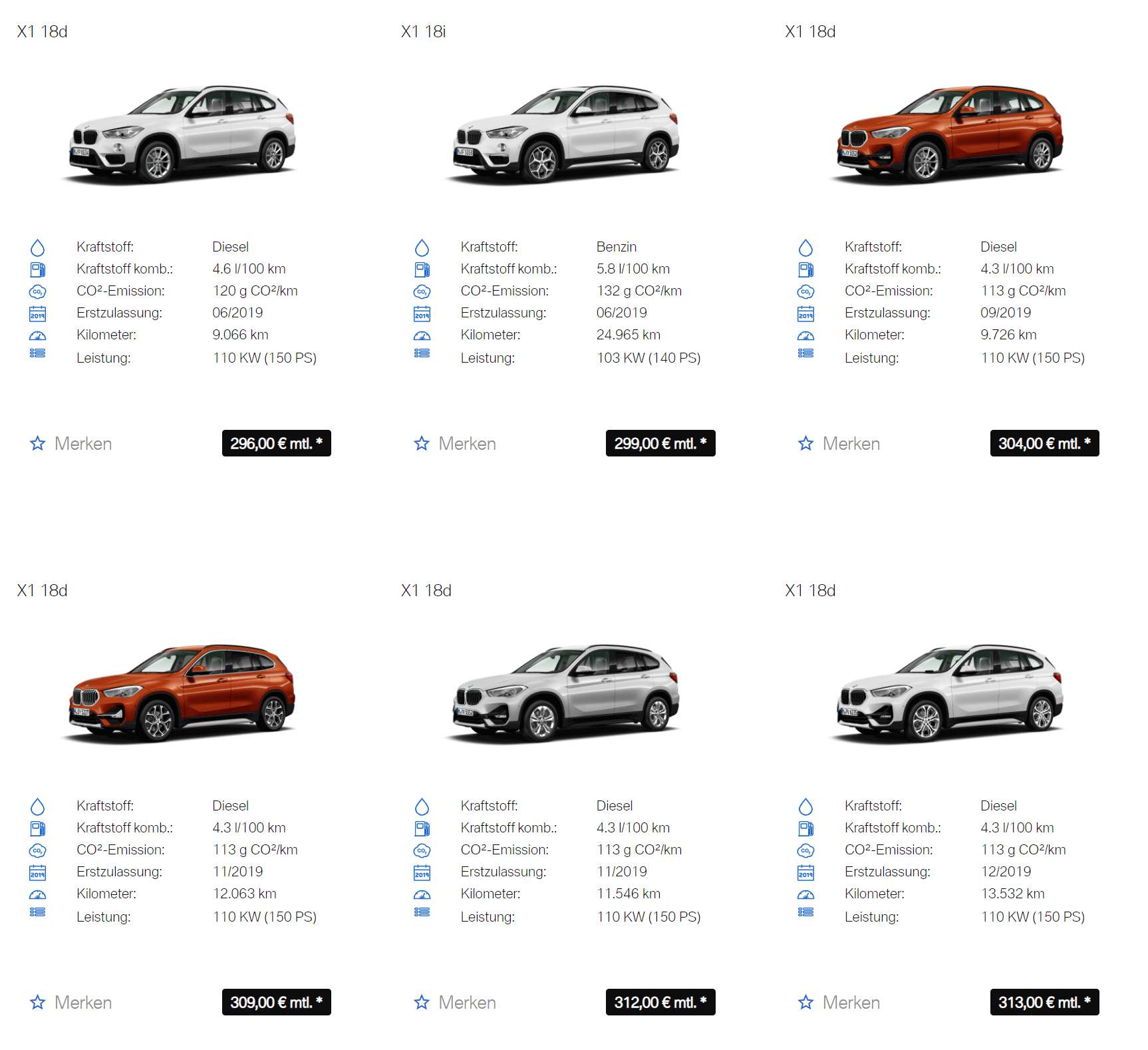Click the fuel drop icon for the 9.066 km car
1148x1050 pixels.
[38, 248]
